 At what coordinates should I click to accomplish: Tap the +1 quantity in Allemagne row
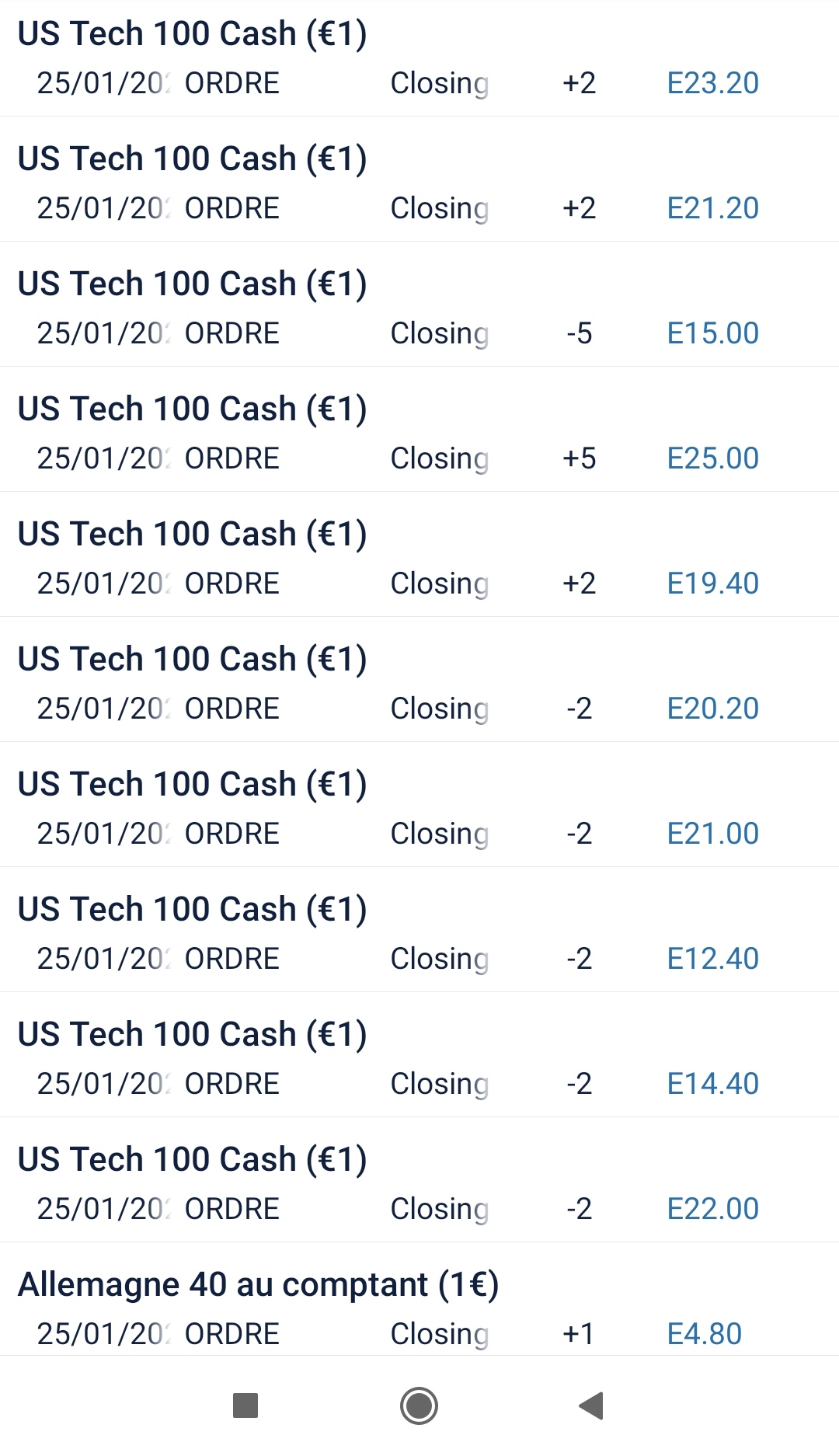coord(578,1334)
